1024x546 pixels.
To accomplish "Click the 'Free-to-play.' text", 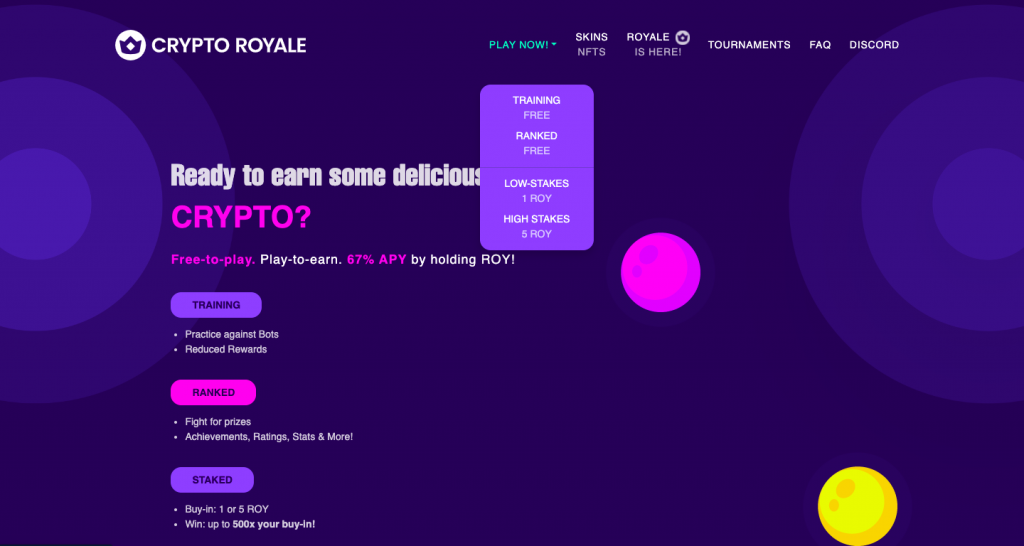I will pyautogui.click(x=213, y=259).
